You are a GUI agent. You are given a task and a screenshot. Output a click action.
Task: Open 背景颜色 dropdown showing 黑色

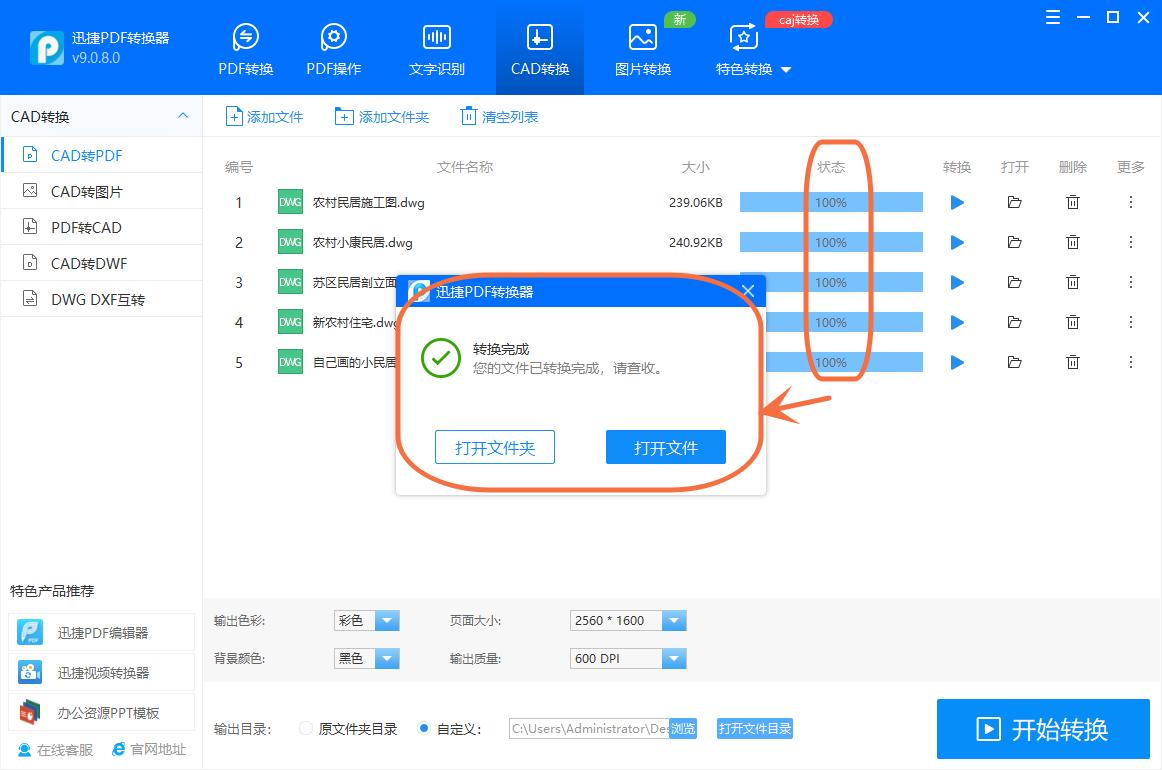(x=367, y=658)
